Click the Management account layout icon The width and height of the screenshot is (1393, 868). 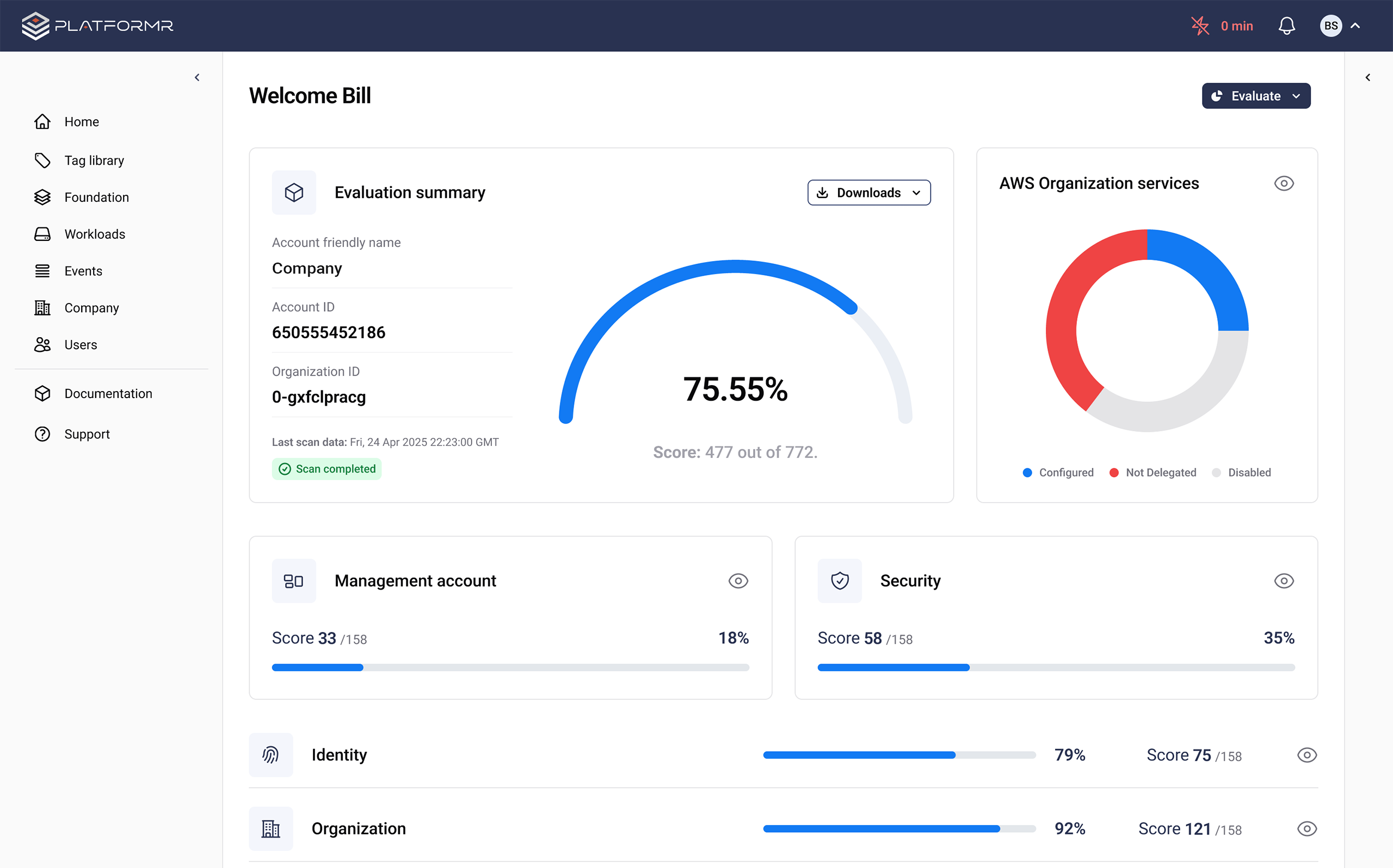coord(294,581)
